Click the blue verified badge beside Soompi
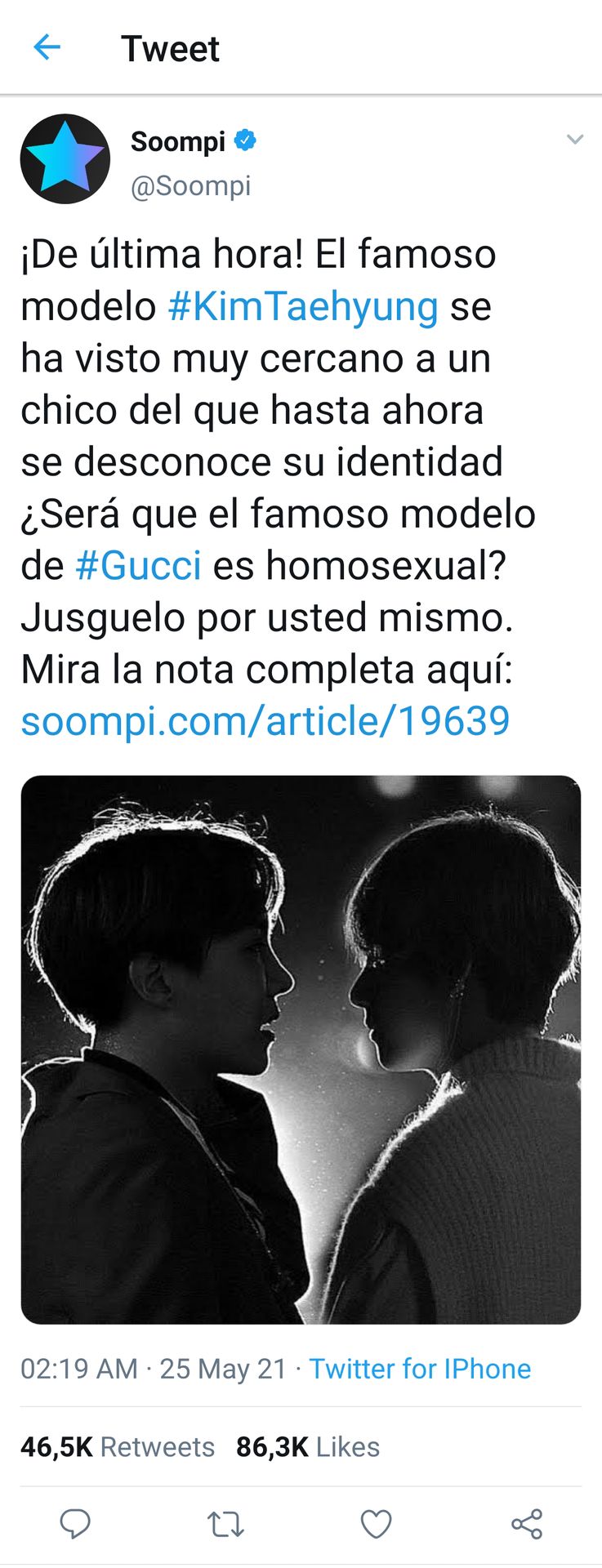Screen dimensions: 602x1568 [245, 140]
